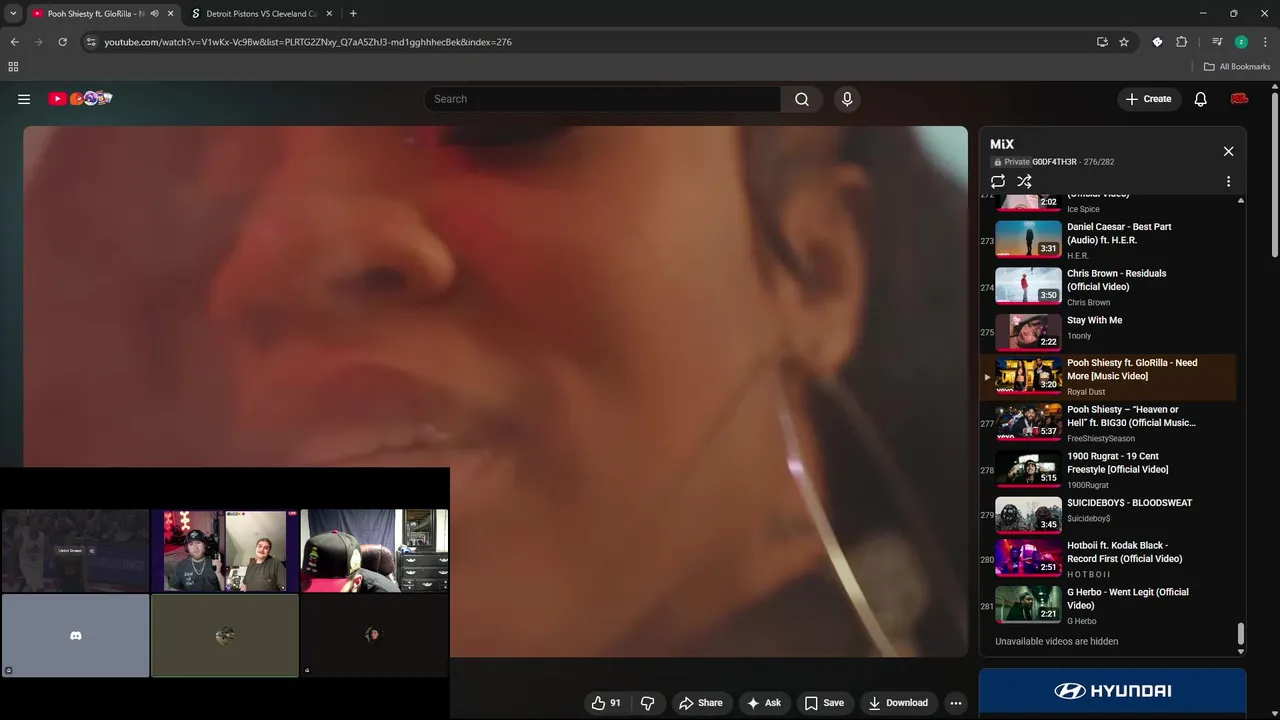Open the Chrome profile avatar

[1241, 42]
